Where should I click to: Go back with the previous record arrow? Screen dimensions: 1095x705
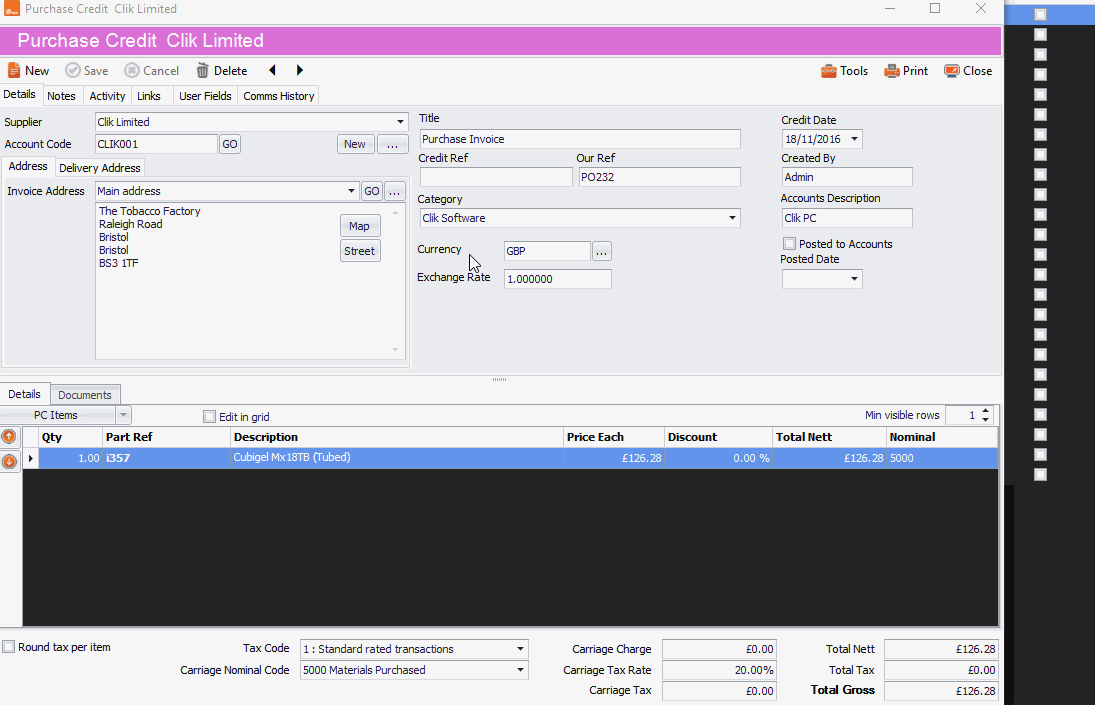tap(271, 70)
